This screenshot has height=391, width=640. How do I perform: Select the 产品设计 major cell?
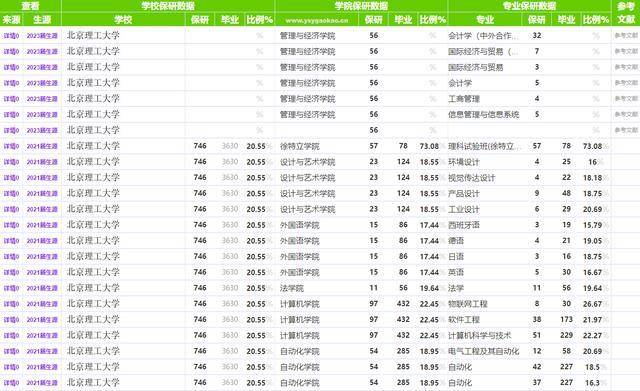[464, 193]
